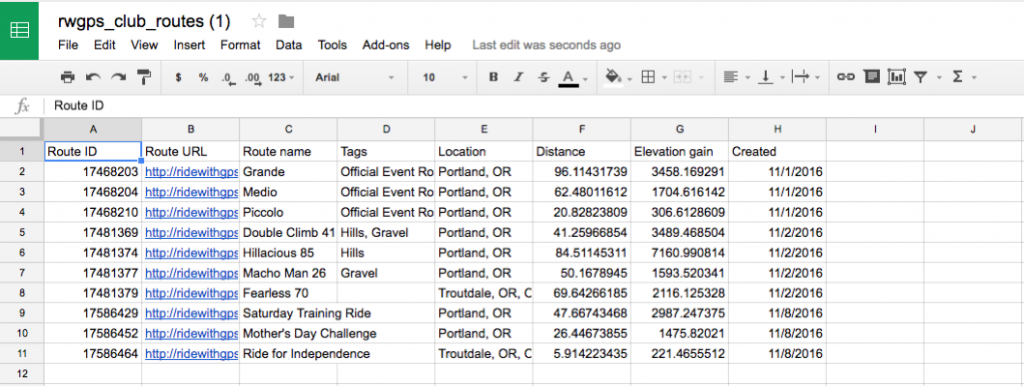Select row 5 header

pos(22,233)
